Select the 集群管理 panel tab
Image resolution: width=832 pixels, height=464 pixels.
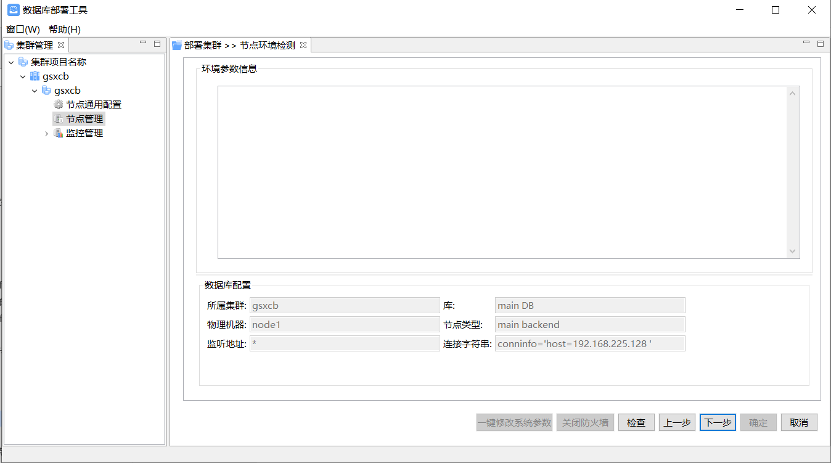34,45
